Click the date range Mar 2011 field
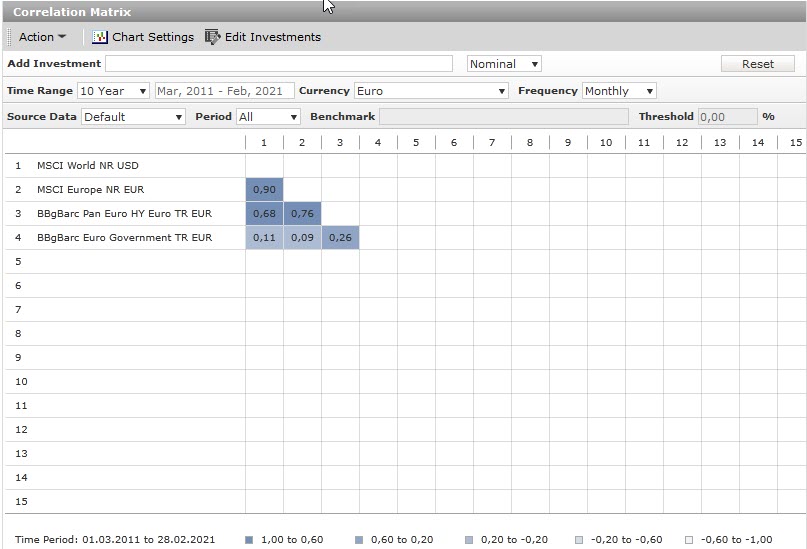The image size is (807, 549). [x=224, y=91]
